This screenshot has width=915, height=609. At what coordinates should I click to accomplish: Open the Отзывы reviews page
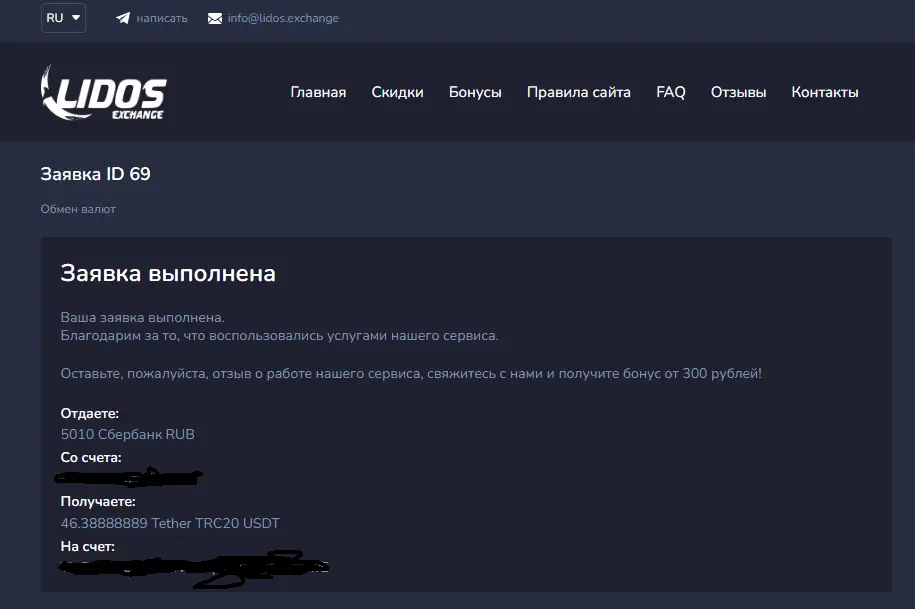(x=738, y=92)
